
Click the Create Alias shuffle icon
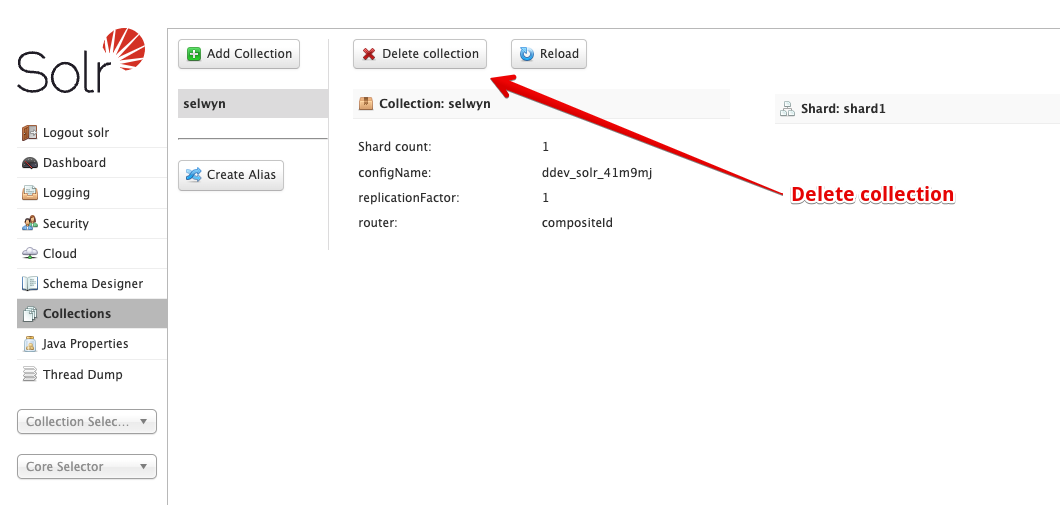click(193, 175)
